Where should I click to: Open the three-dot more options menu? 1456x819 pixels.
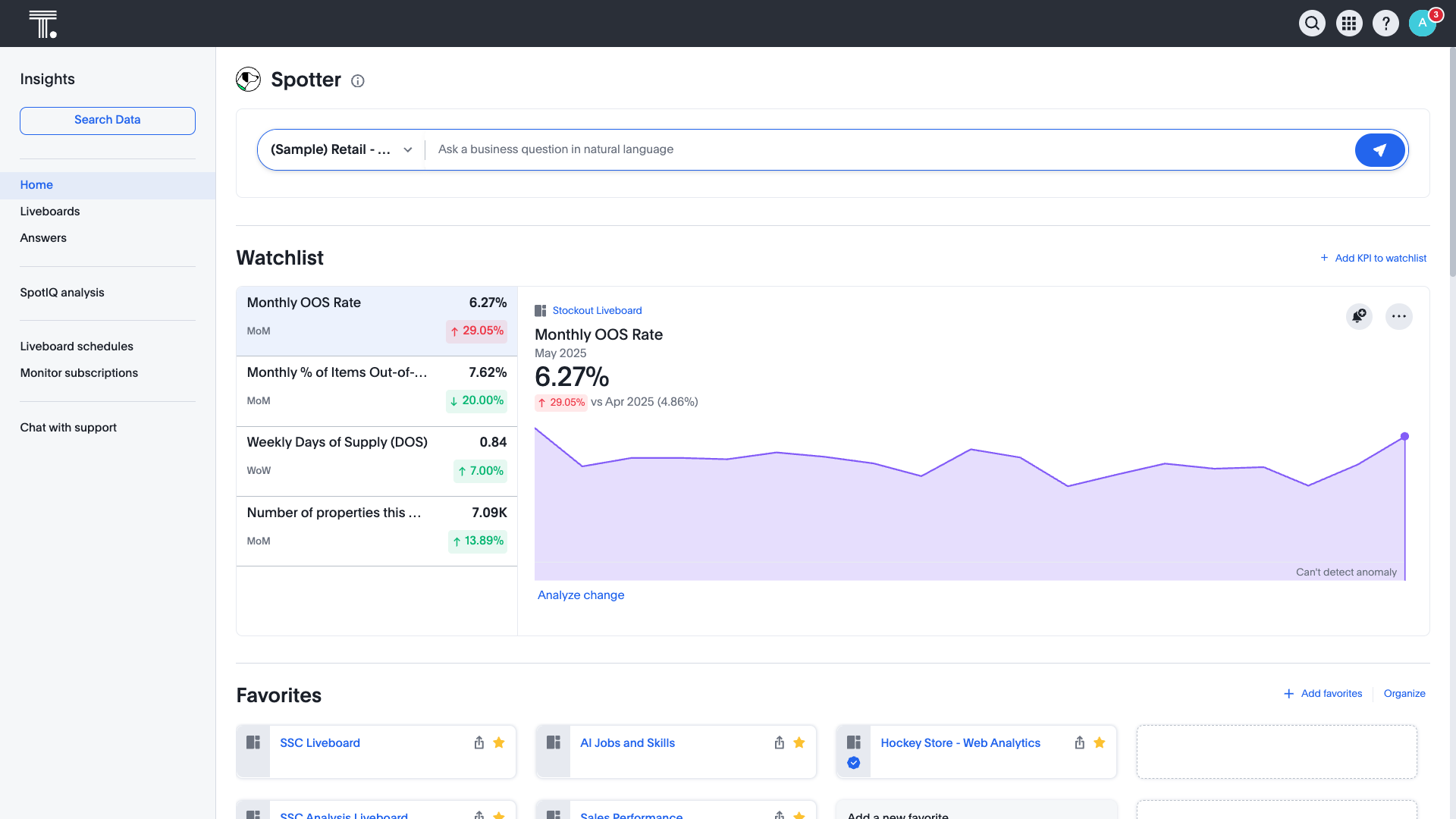coord(1398,316)
